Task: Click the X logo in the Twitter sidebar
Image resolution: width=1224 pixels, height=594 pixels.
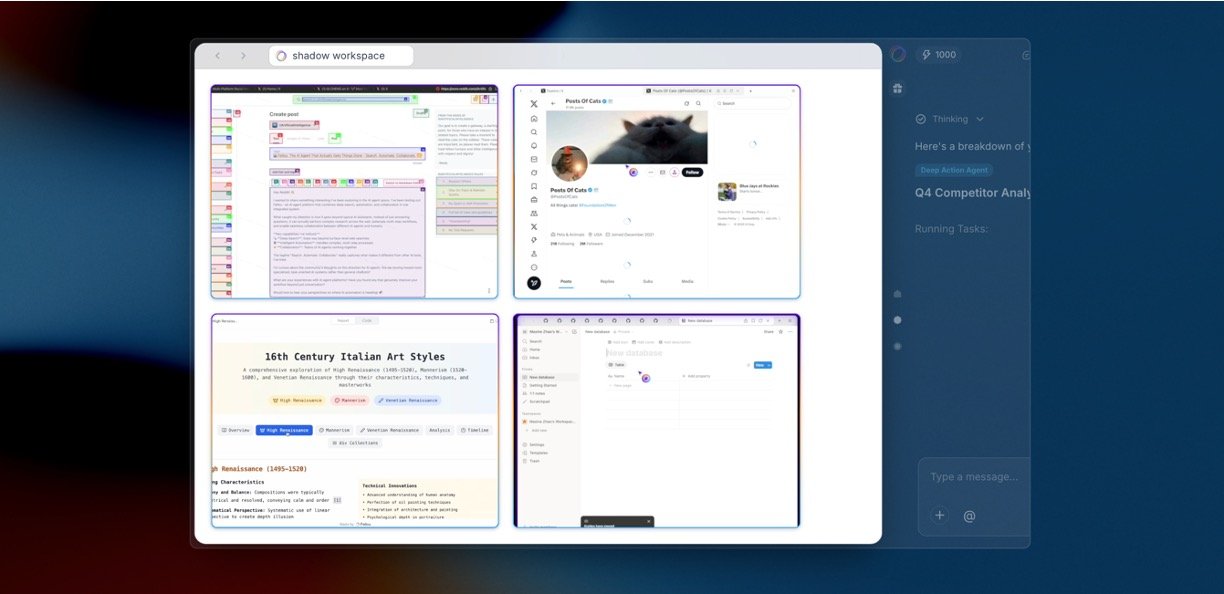Action: [534, 104]
